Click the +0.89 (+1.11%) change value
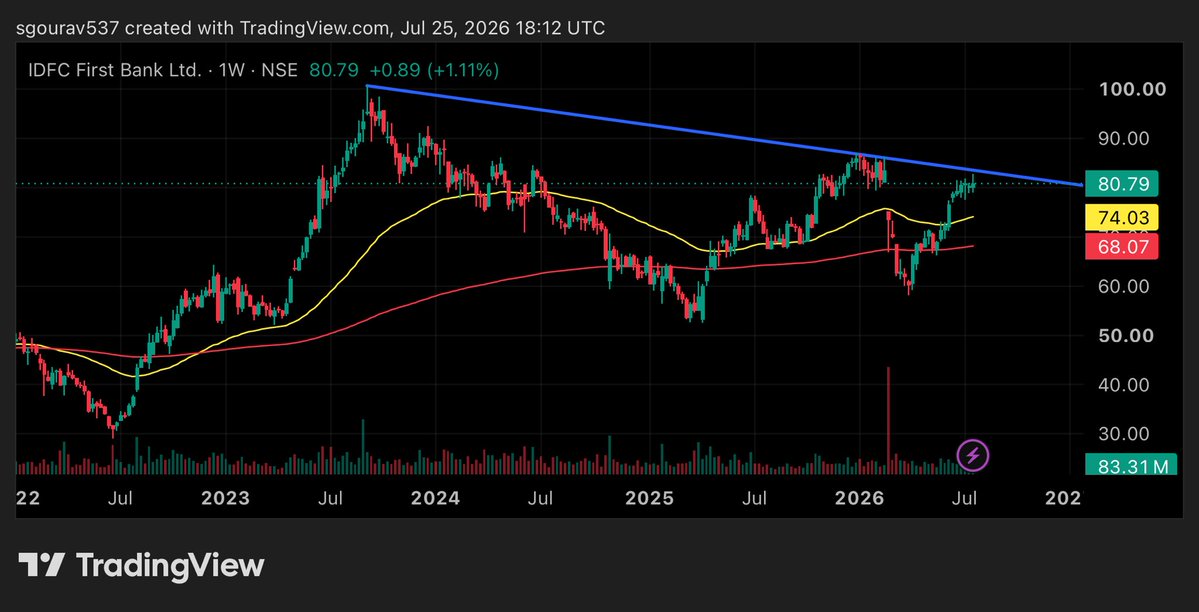The height and width of the screenshot is (612, 1199). 432,70
